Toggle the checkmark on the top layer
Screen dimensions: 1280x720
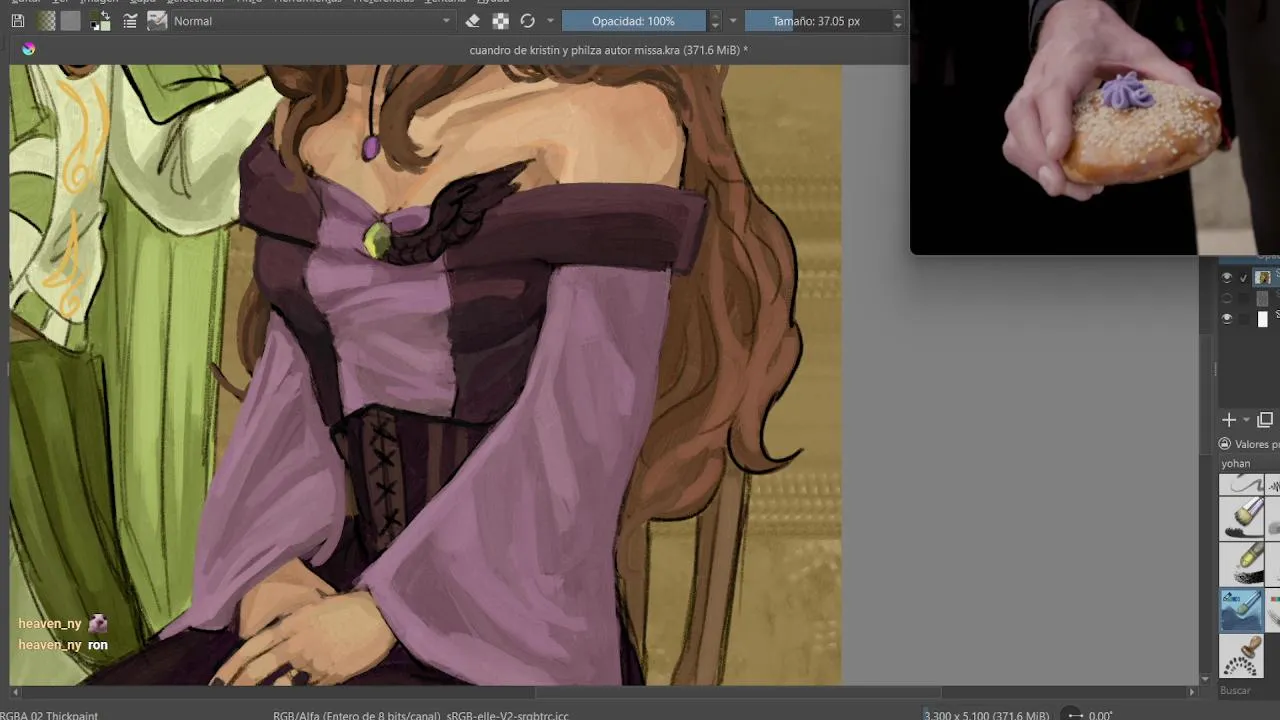click(1244, 278)
